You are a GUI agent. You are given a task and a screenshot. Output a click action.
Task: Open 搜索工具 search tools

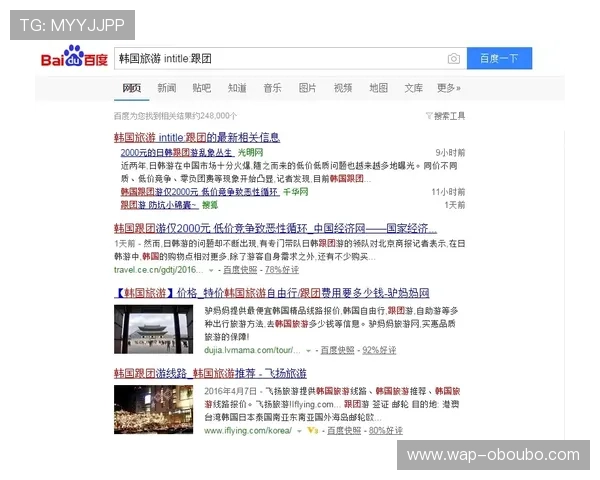(x=450, y=116)
